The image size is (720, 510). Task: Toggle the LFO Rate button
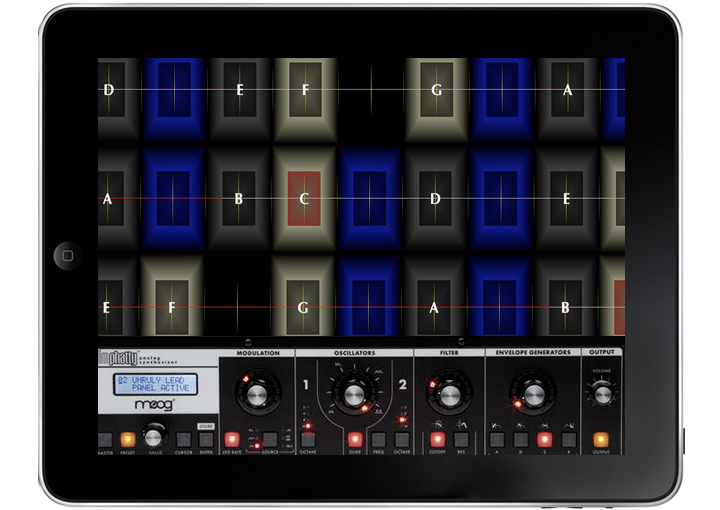tap(231, 440)
